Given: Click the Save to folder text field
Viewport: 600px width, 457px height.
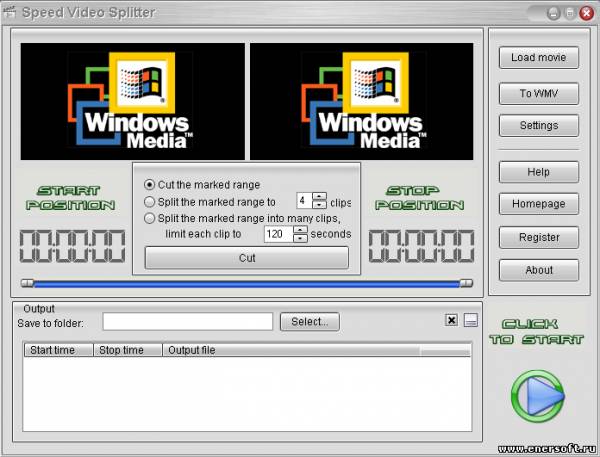Looking at the screenshot, I should click(188, 322).
